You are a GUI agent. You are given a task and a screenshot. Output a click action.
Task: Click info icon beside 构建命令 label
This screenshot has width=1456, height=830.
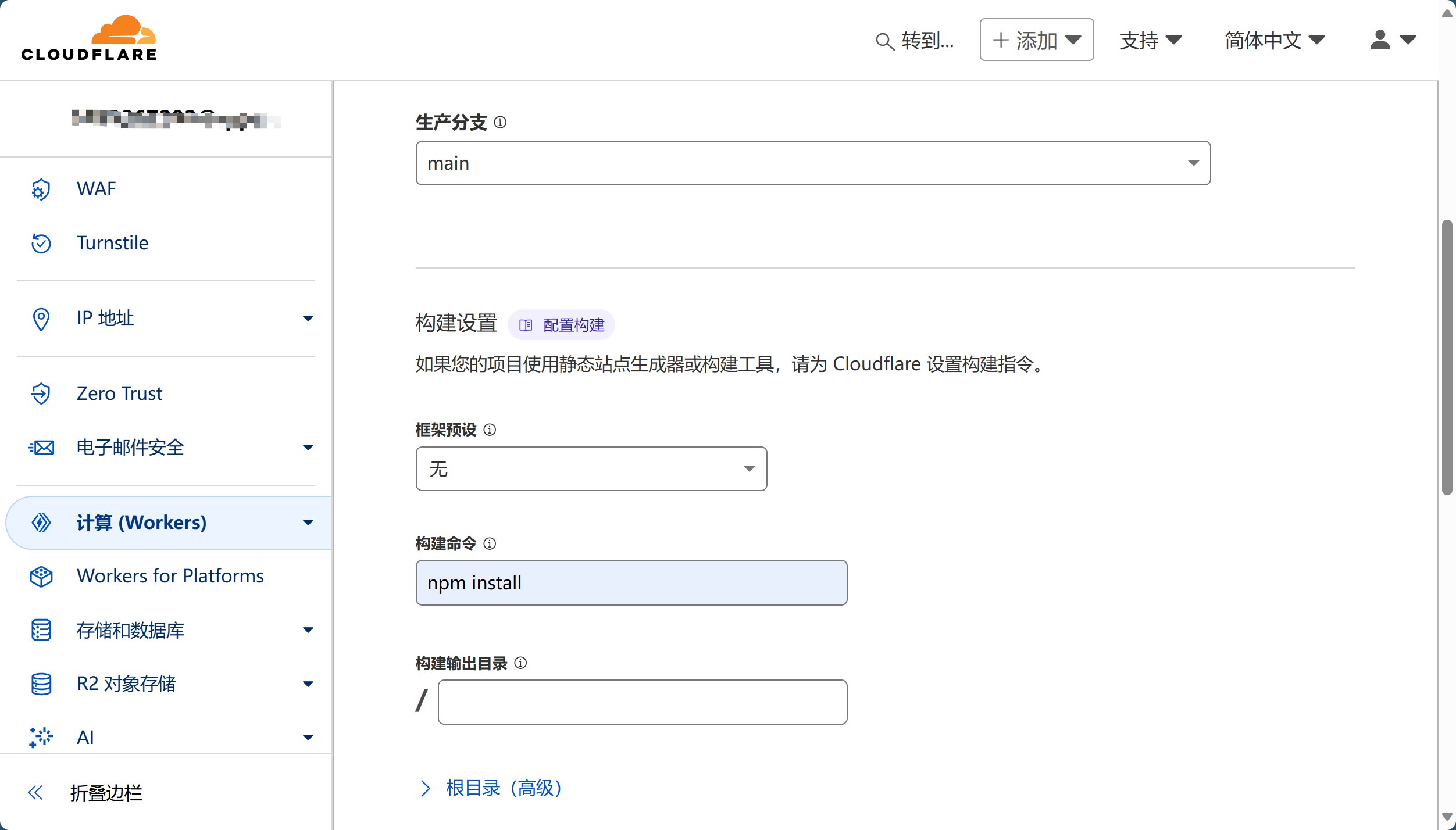pyautogui.click(x=490, y=543)
